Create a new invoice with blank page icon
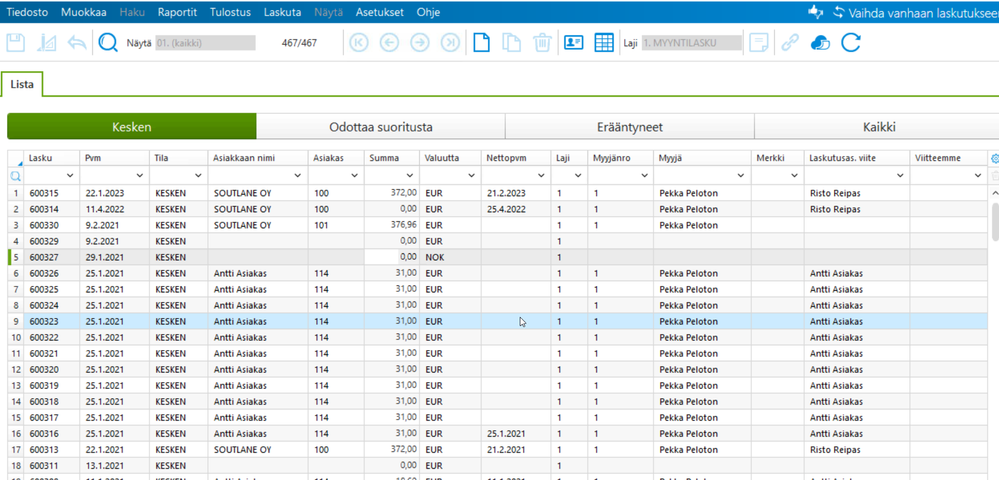 [482, 43]
